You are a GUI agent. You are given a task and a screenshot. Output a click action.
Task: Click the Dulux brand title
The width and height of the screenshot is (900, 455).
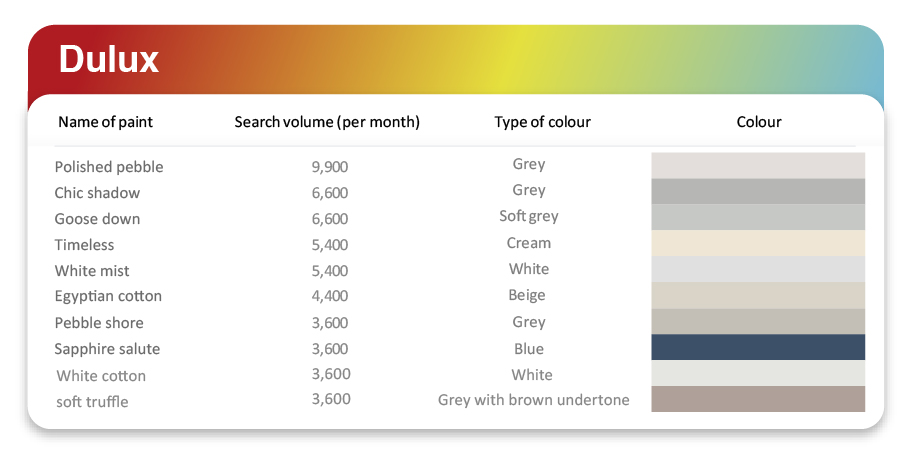[108, 59]
